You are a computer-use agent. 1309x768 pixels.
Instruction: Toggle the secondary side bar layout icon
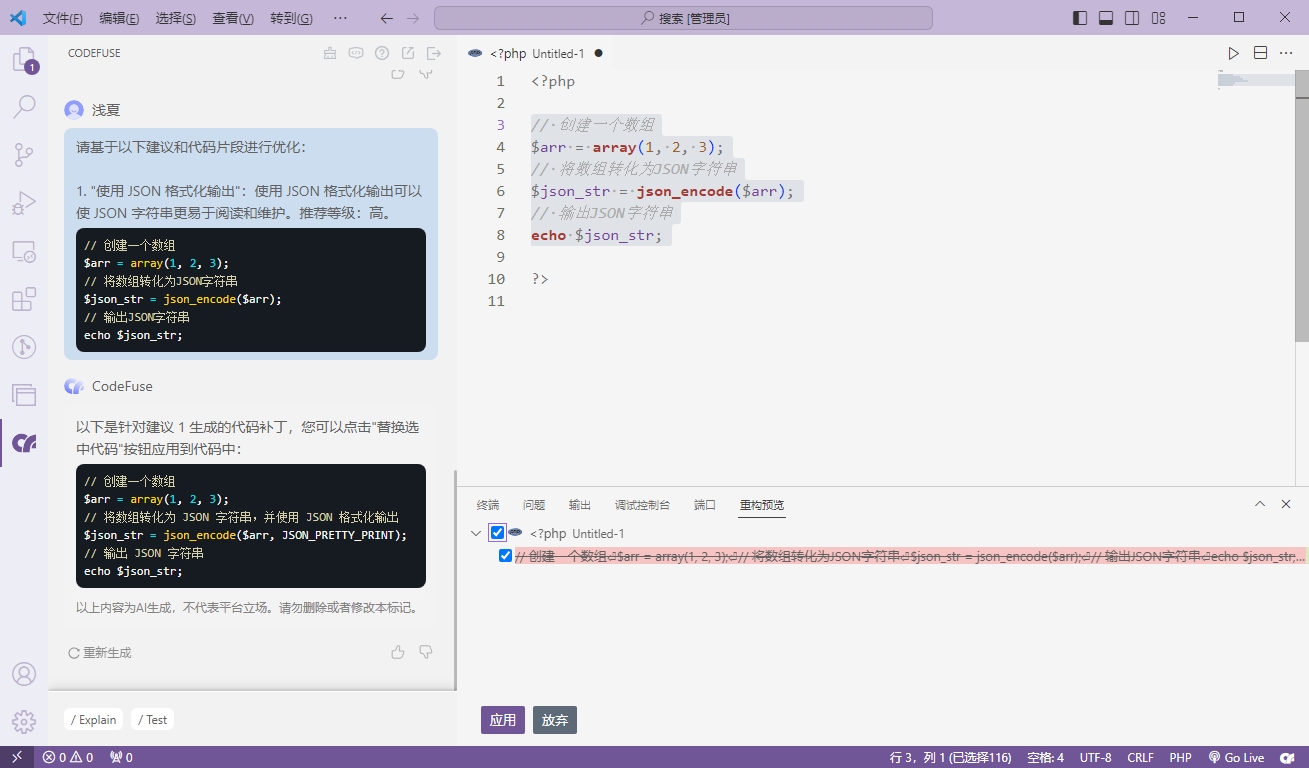pyautogui.click(x=1132, y=18)
